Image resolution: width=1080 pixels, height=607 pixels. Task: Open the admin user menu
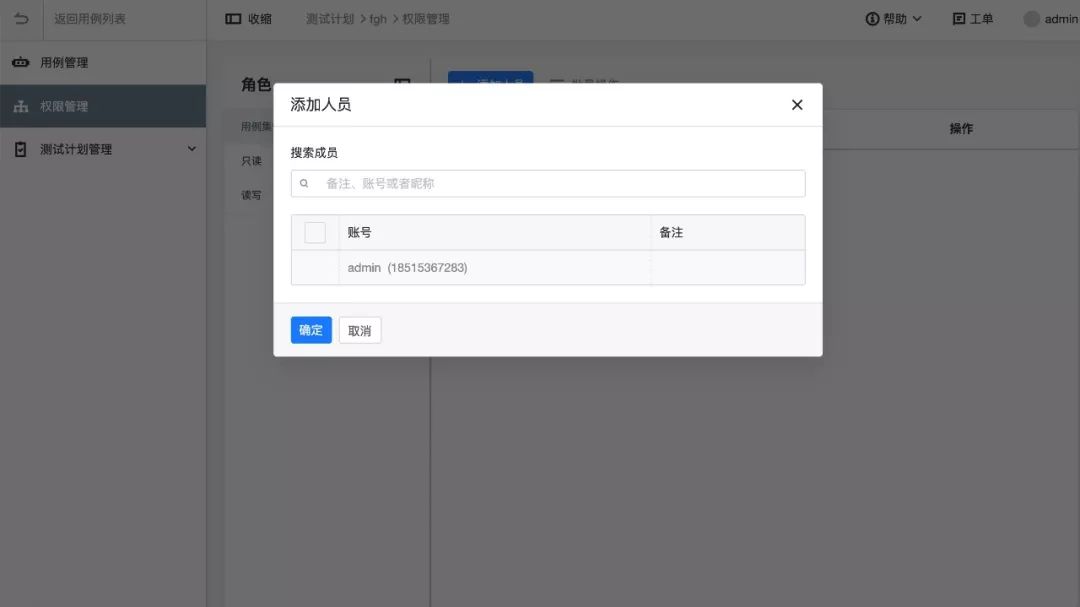tap(1051, 19)
